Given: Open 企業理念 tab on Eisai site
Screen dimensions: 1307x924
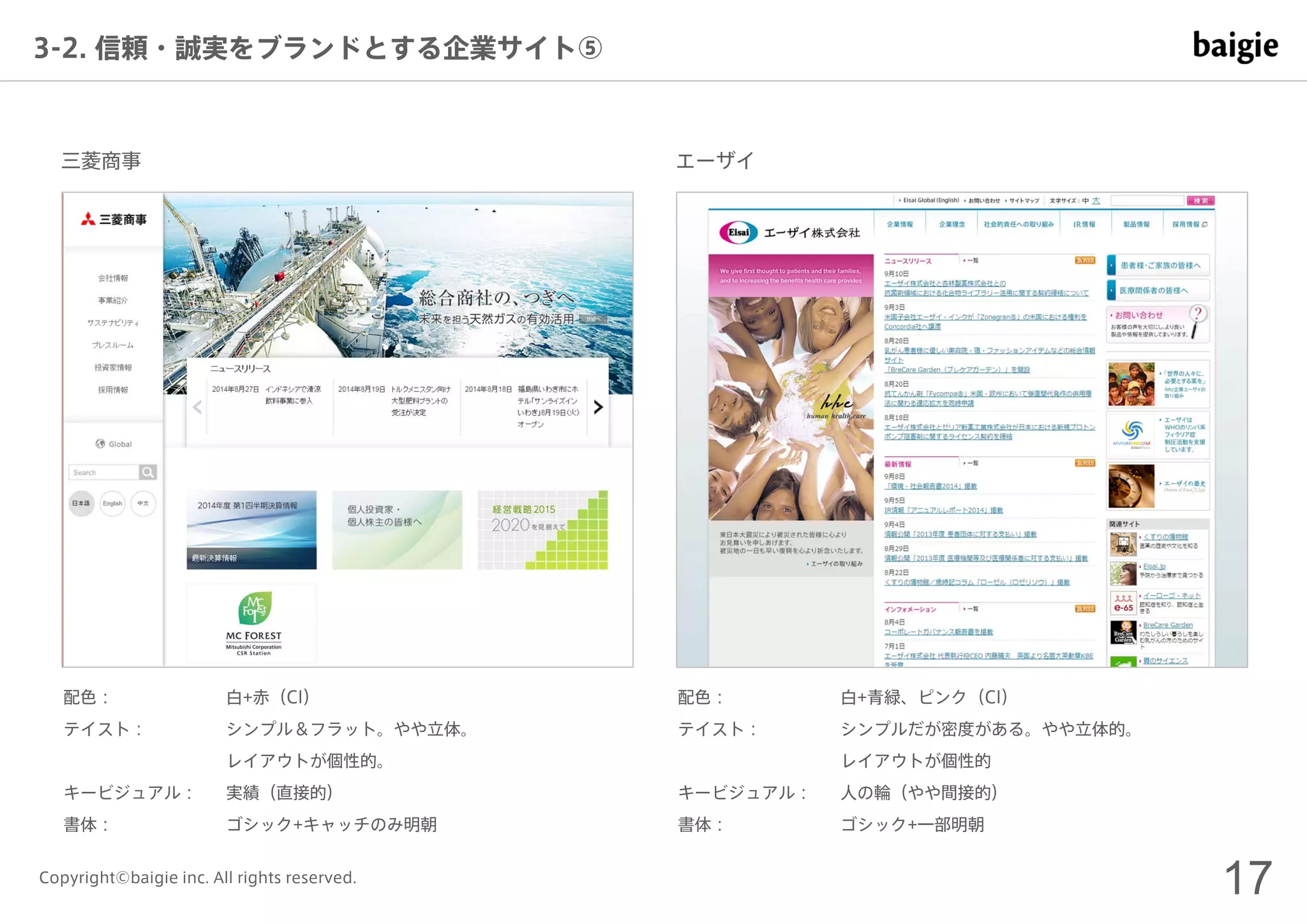Looking at the screenshot, I should click(x=952, y=225).
